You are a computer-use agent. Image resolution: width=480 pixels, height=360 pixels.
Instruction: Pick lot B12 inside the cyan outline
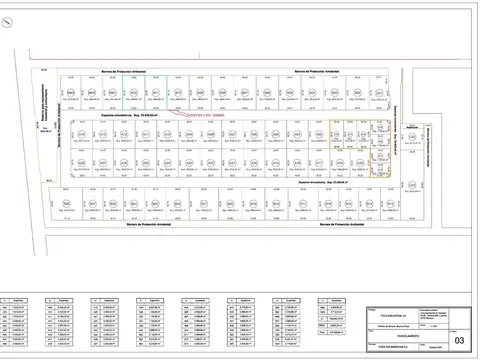[x=134, y=92]
